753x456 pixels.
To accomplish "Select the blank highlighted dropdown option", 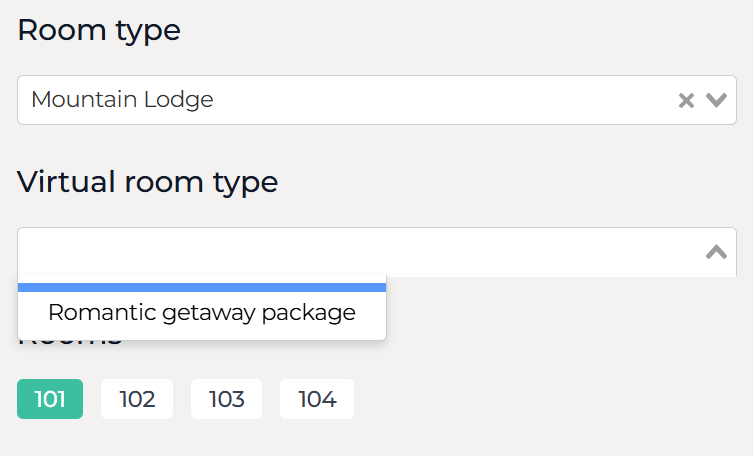I will click(x=202, y=288).
